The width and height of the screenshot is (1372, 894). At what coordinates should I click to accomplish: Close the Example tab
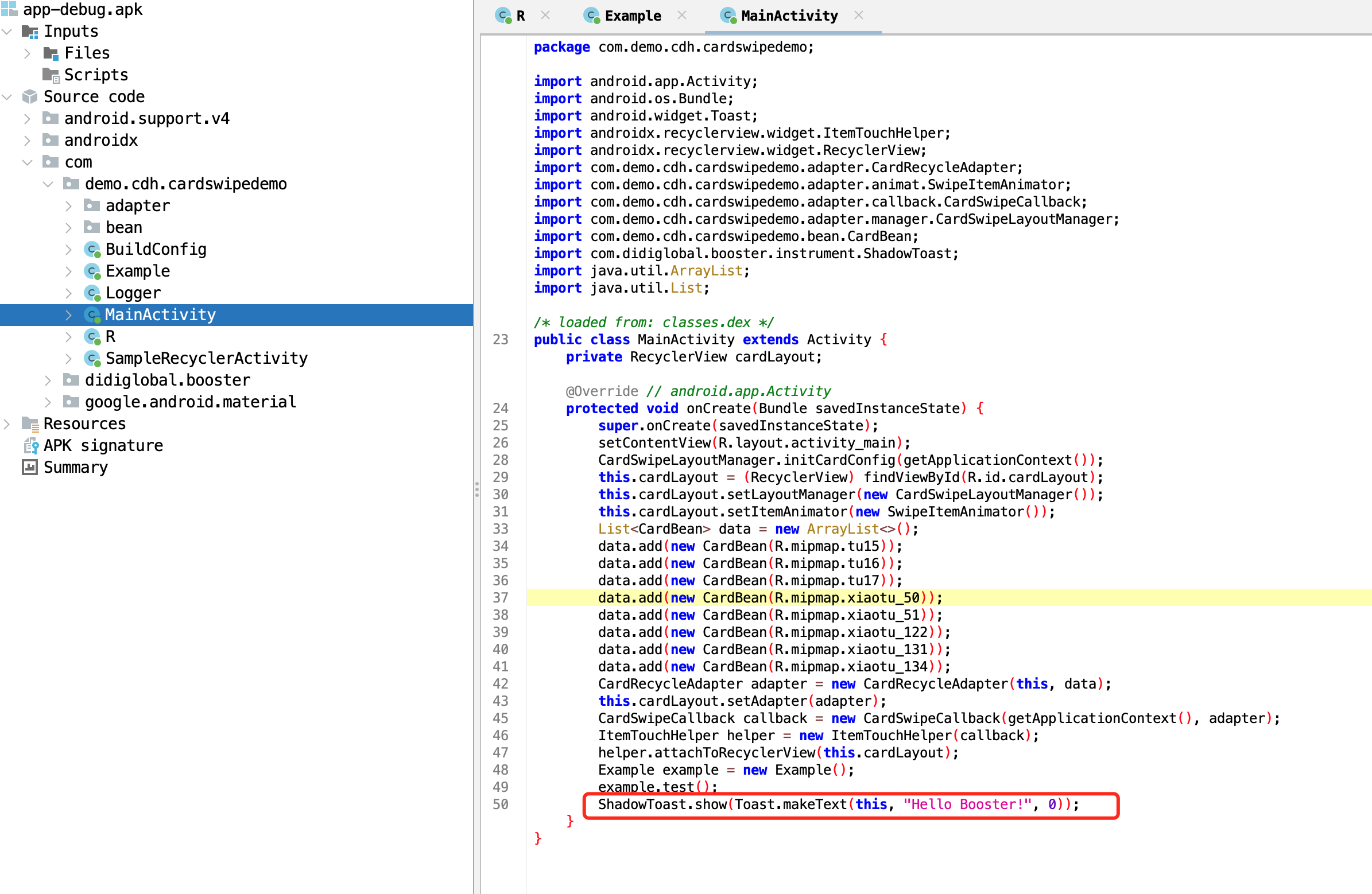pyautogui.click(x=681, y=15)
